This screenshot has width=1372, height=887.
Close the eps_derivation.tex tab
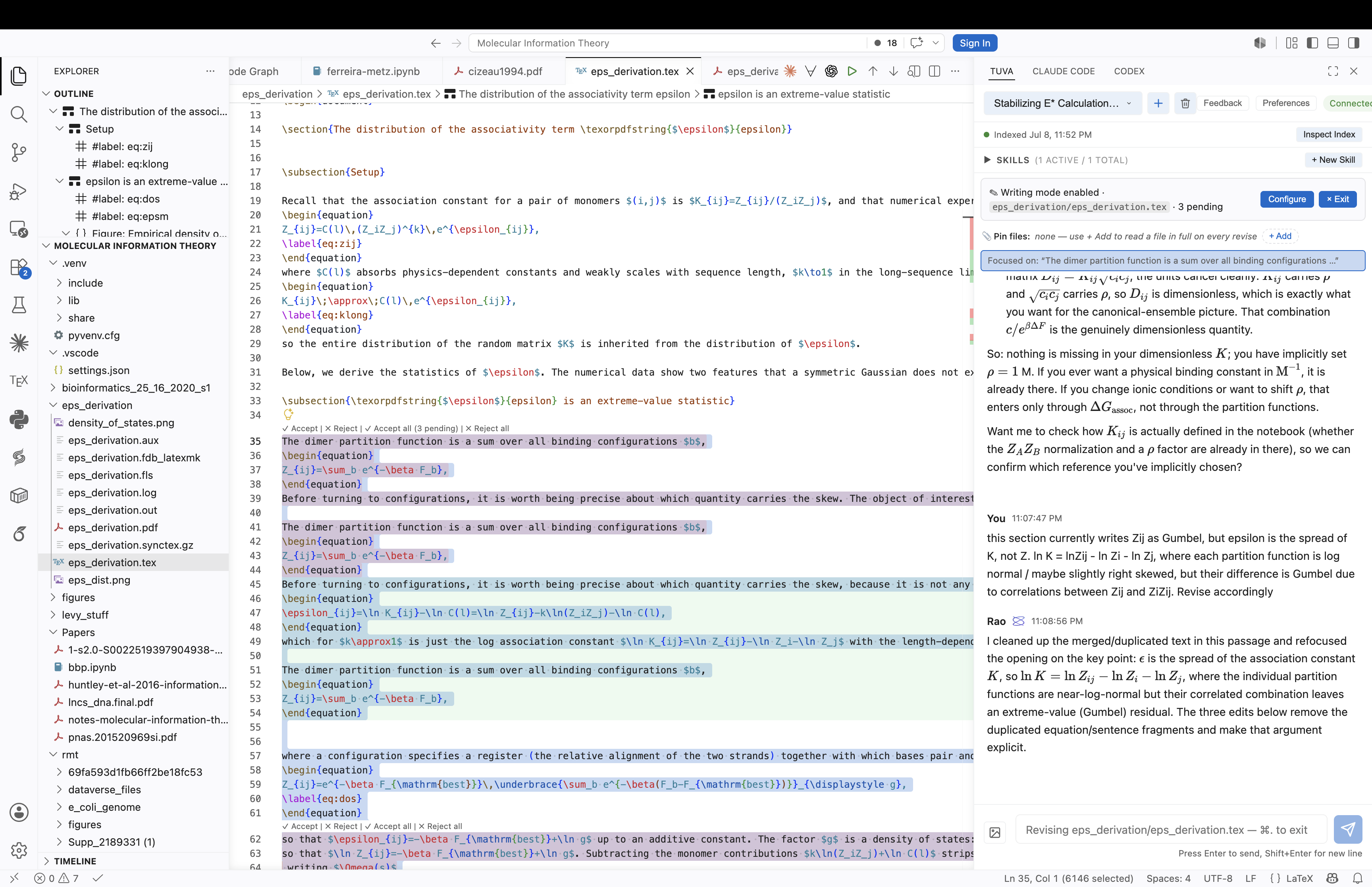tap(690, 71)
